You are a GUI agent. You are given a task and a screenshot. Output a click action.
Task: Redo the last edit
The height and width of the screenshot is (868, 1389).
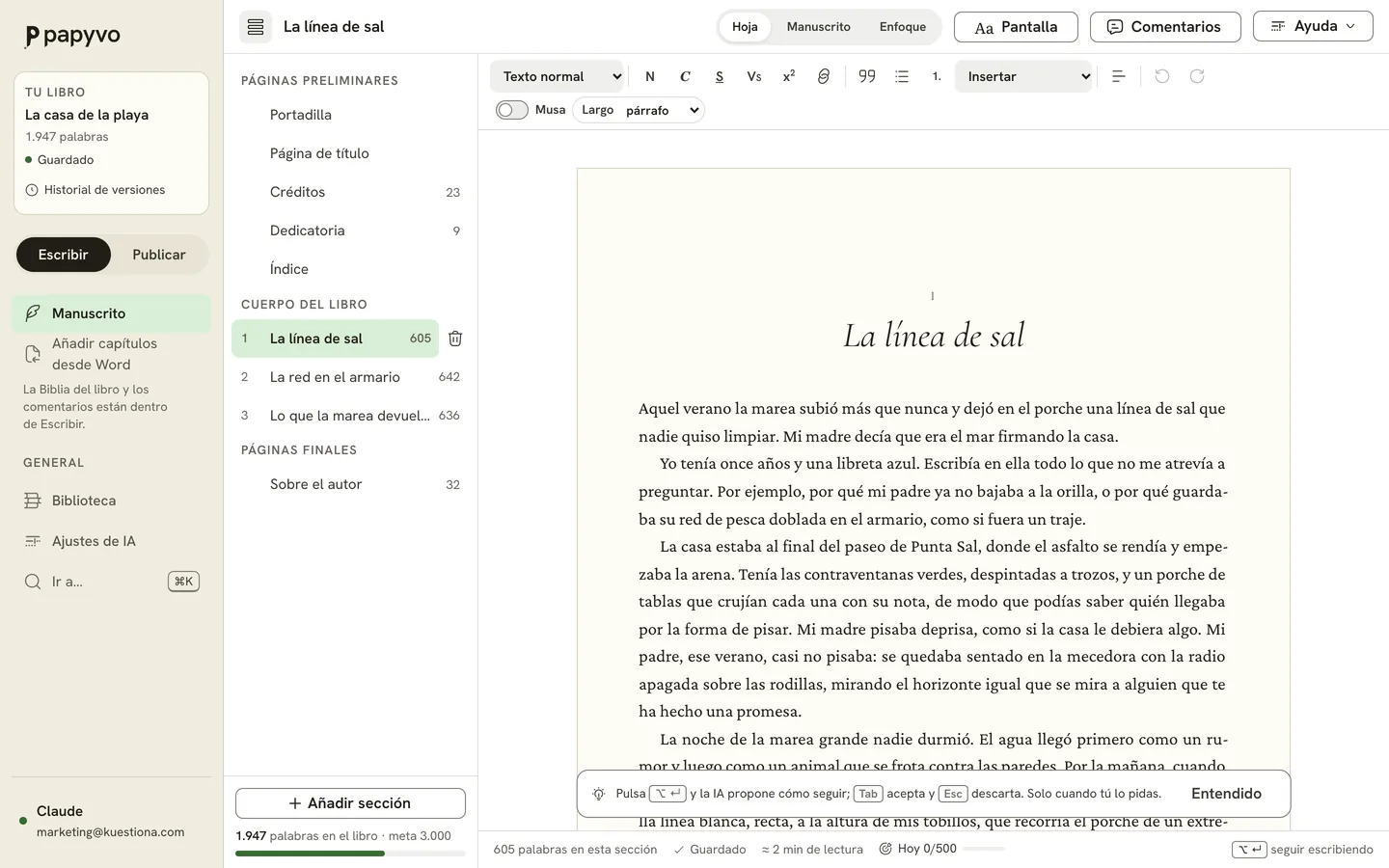[1197, 76]
